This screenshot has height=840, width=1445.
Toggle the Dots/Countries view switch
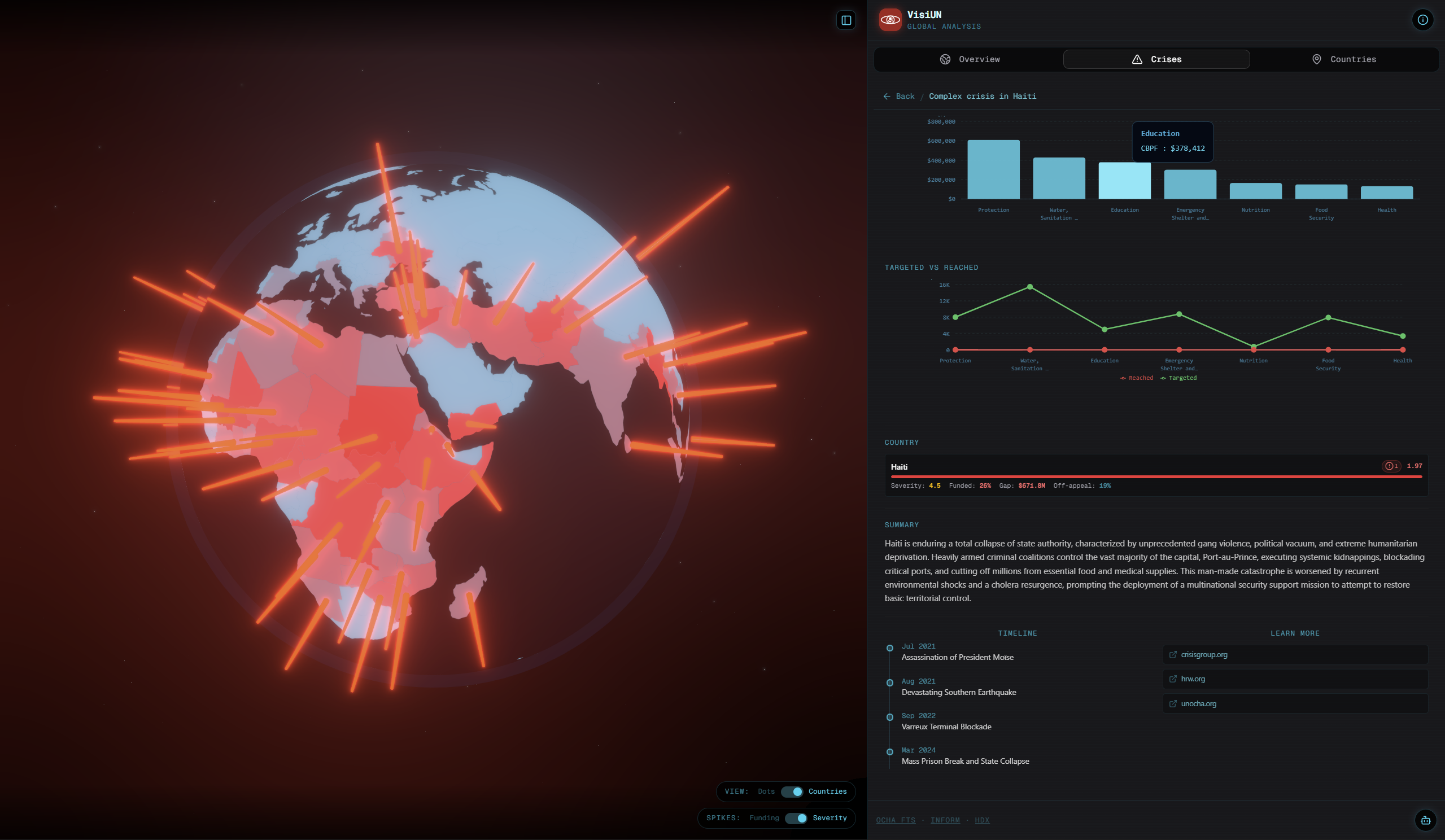pyautogui.click(x=792, y=792)
